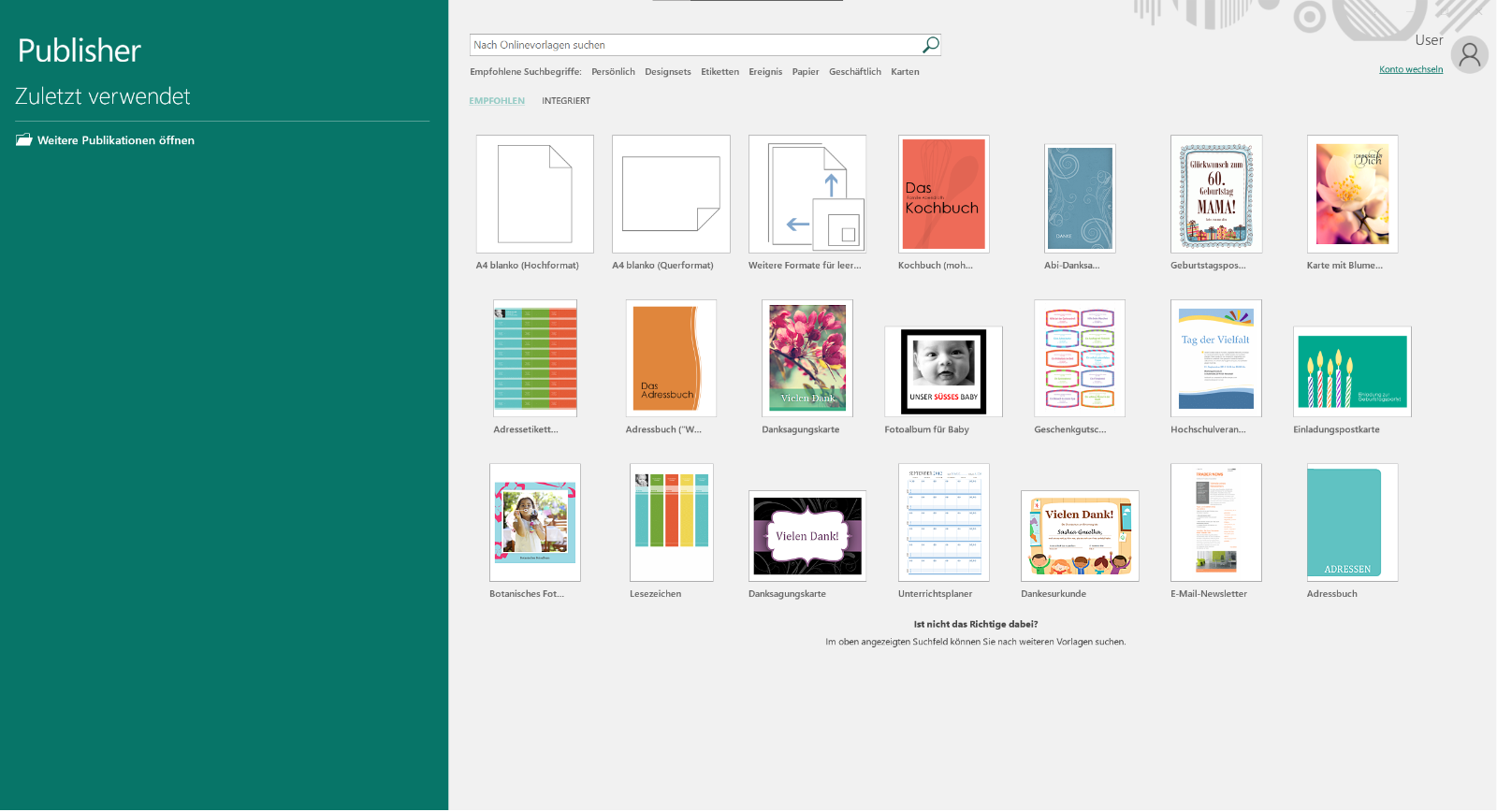1497x812 pixels.
Task: Select suggested search term Designsets
Action: point(668,72)
